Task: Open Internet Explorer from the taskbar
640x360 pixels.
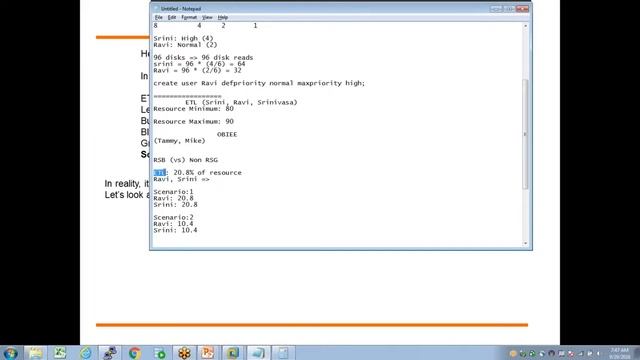Action: pyautogui.click(x=85, y=353)
